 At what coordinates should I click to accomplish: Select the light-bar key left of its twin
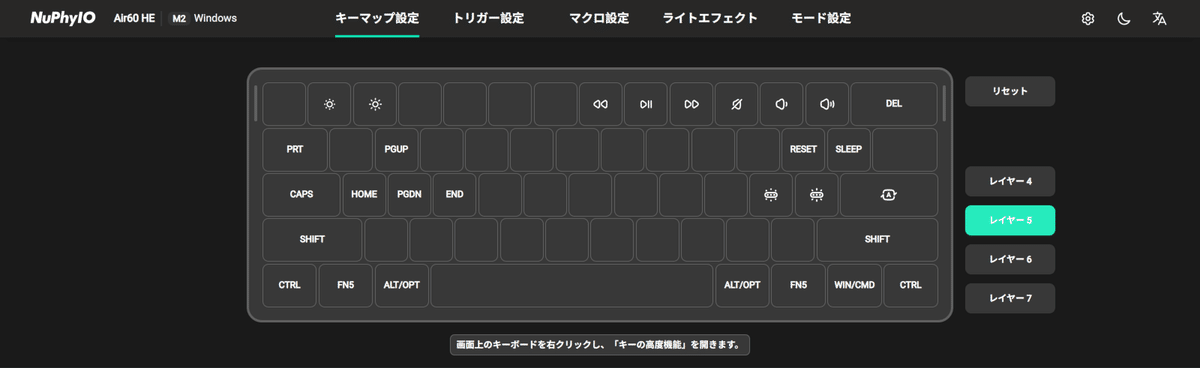(771, 195)
